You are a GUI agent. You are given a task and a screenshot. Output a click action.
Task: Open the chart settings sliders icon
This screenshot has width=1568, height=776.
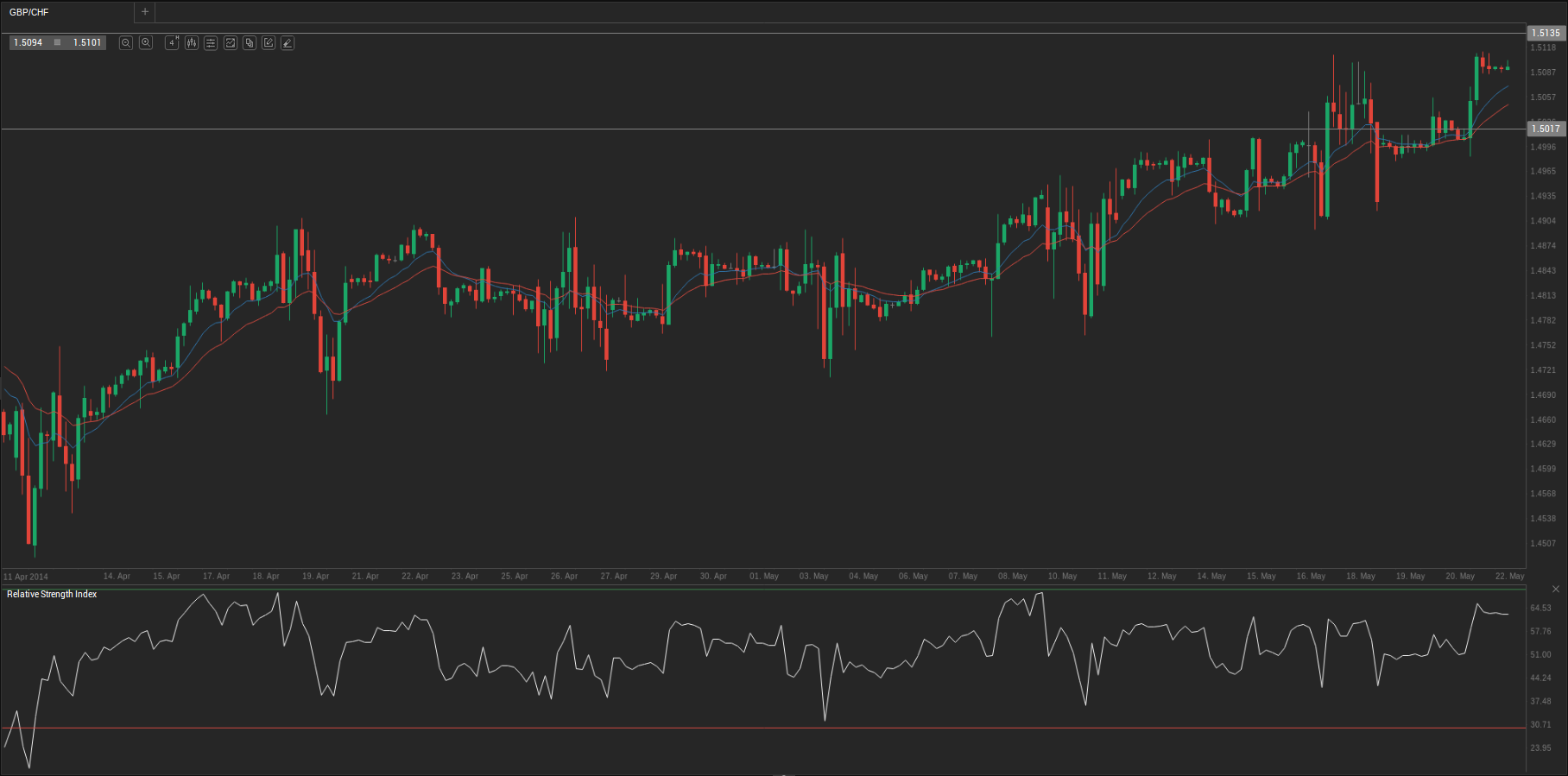coord(211,42)
